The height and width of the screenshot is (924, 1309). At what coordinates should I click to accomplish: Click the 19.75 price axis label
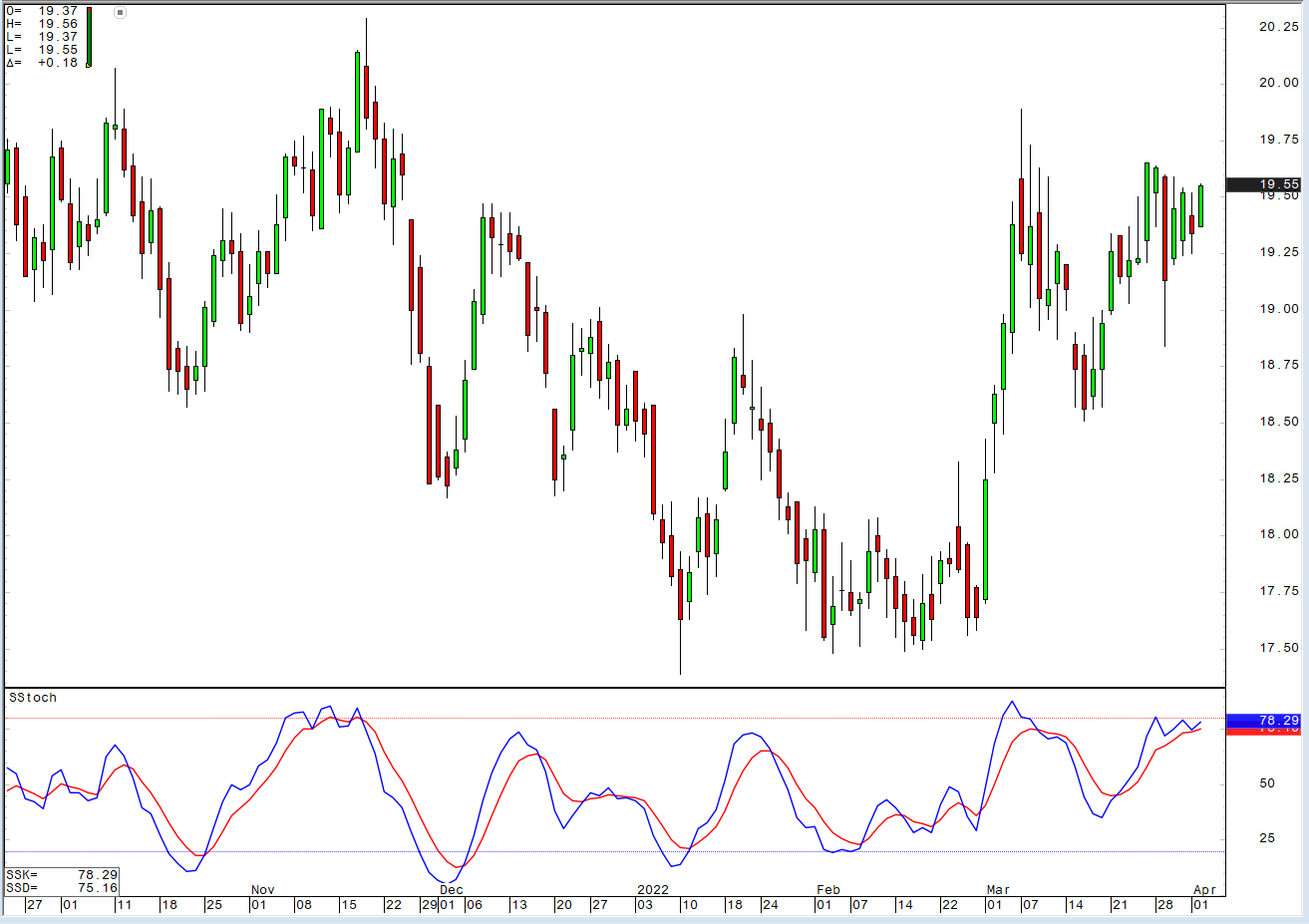coord(1279,140)
